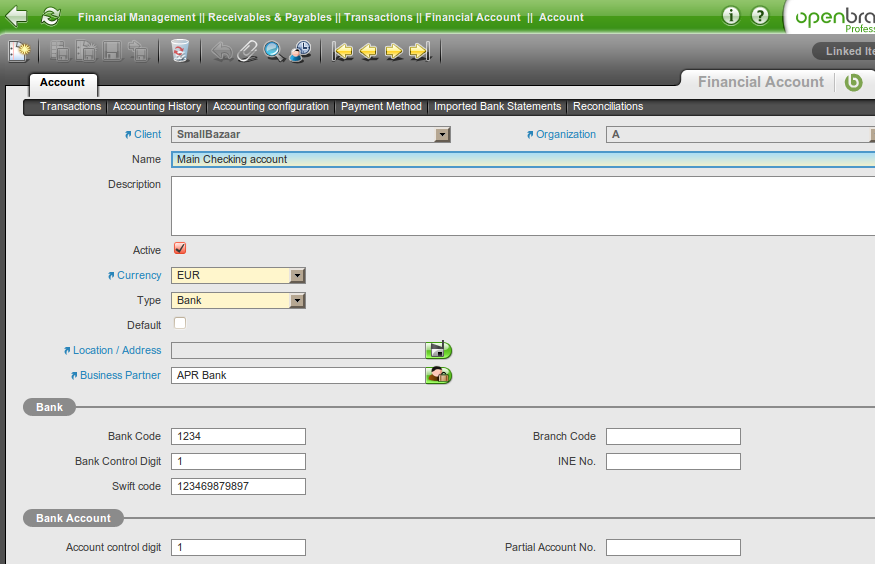The height and width of the screenshot is (564, 875).
Task: Switch to the Accounting History tab
Action: click(x=157, y=106)
